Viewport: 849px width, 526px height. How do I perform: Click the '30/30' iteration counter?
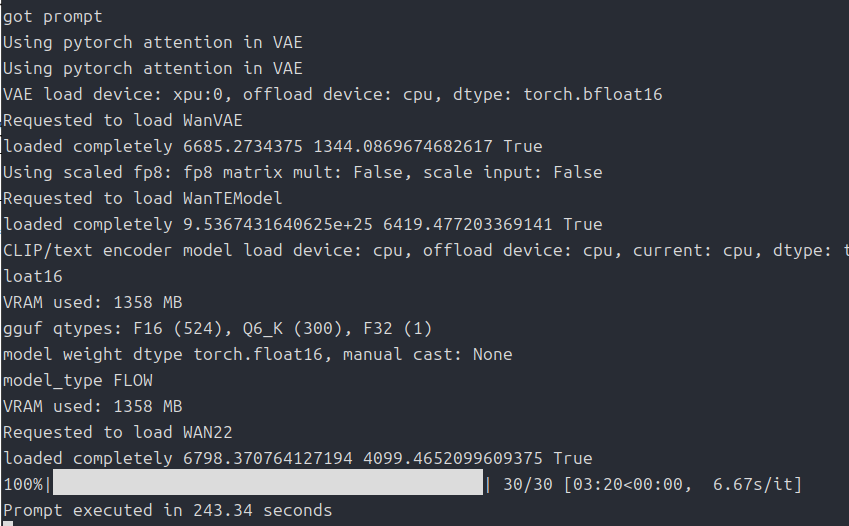click(527, 484)
